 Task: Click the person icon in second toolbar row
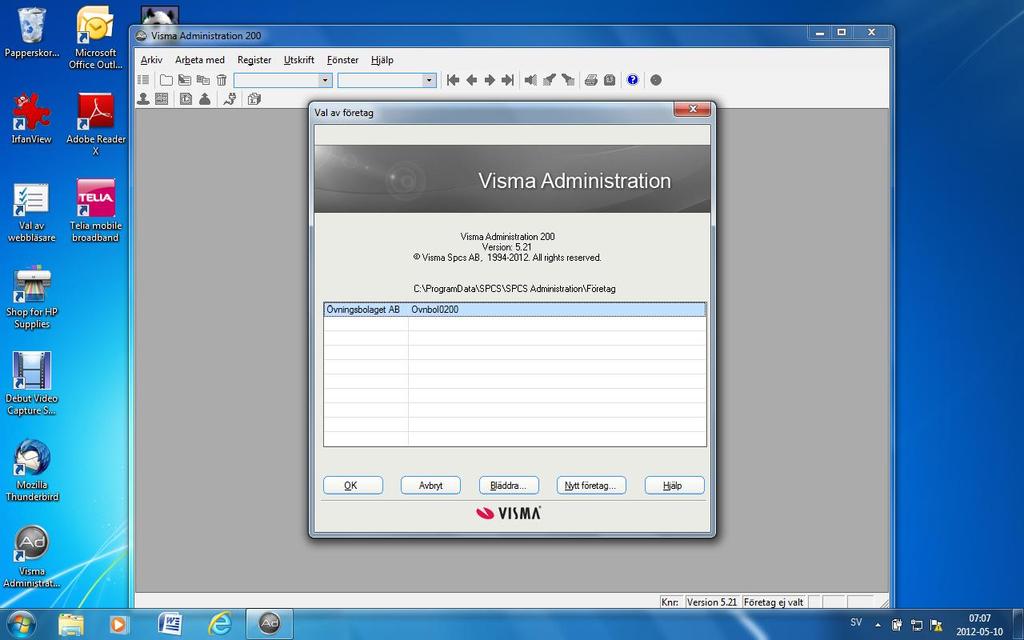coord(143,99)
